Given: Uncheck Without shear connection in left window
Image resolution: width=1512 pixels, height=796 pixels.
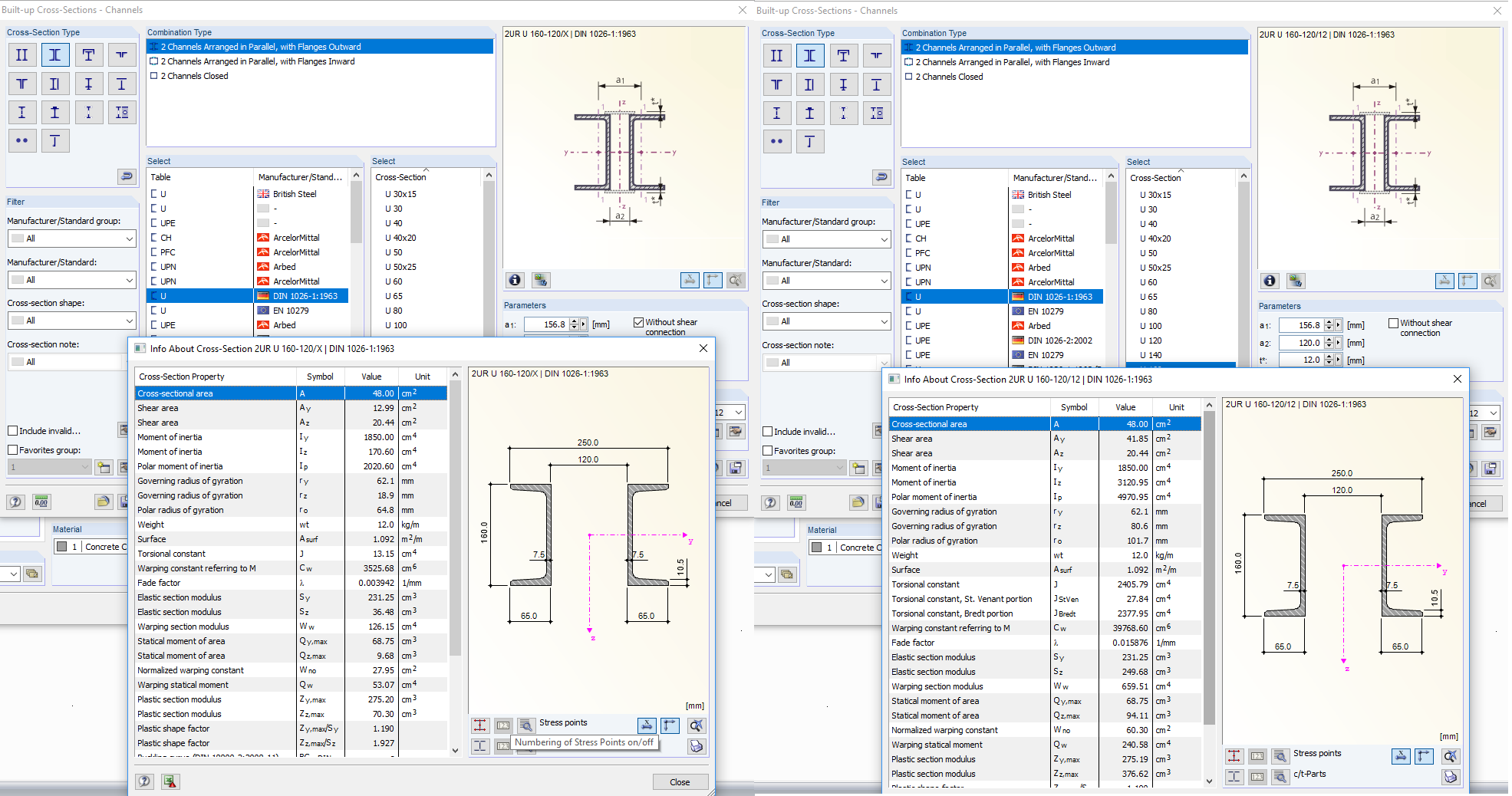Looking at the screenshot, I should point(638,322).
